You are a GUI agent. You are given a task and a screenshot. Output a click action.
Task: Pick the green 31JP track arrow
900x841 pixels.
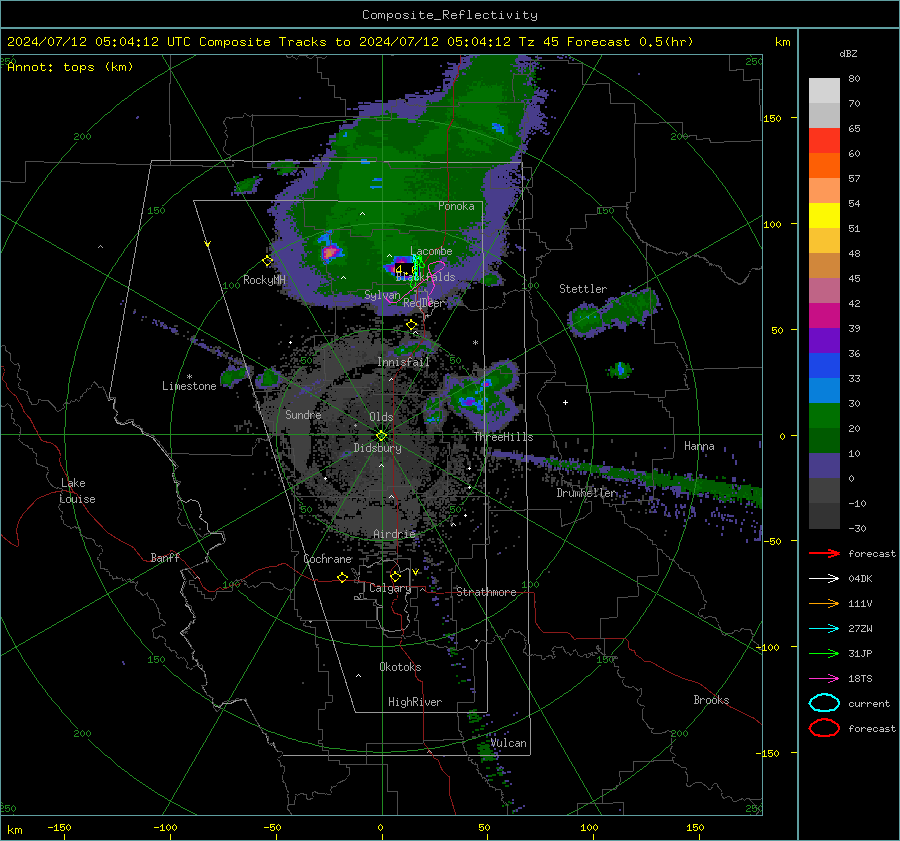point(824,653)
